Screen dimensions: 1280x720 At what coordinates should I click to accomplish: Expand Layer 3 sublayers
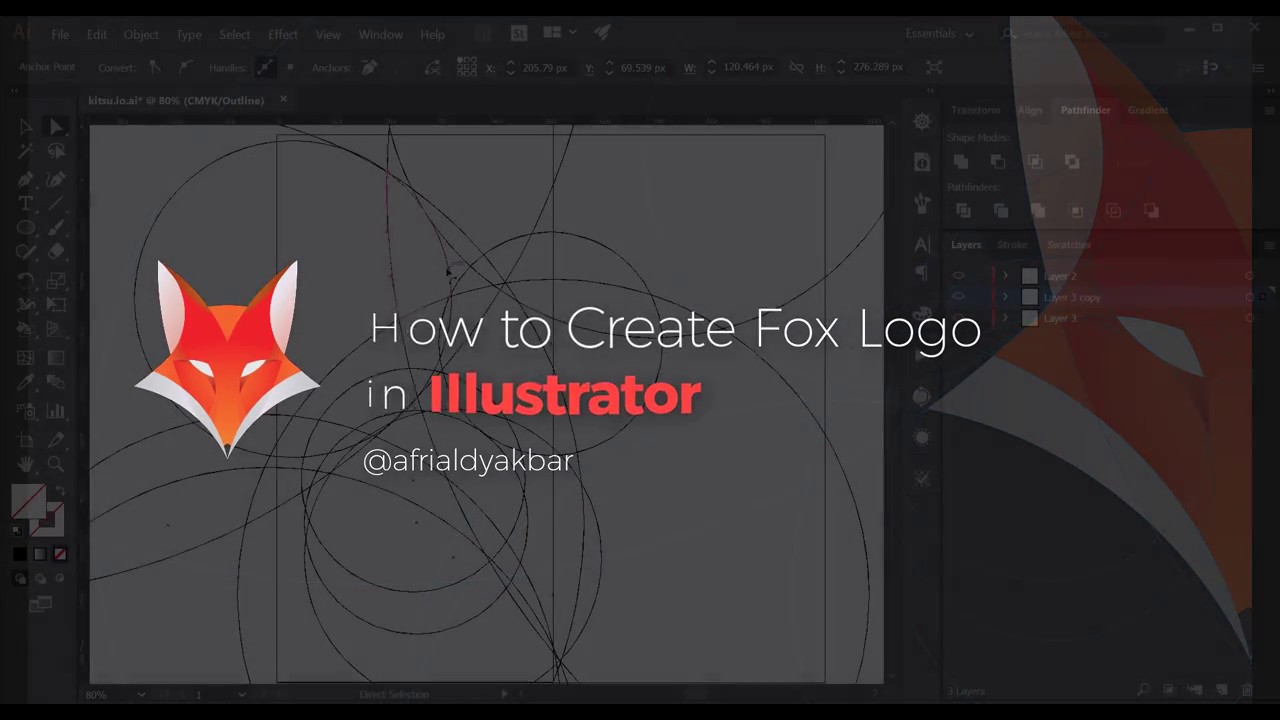[x=1006, y=318]
